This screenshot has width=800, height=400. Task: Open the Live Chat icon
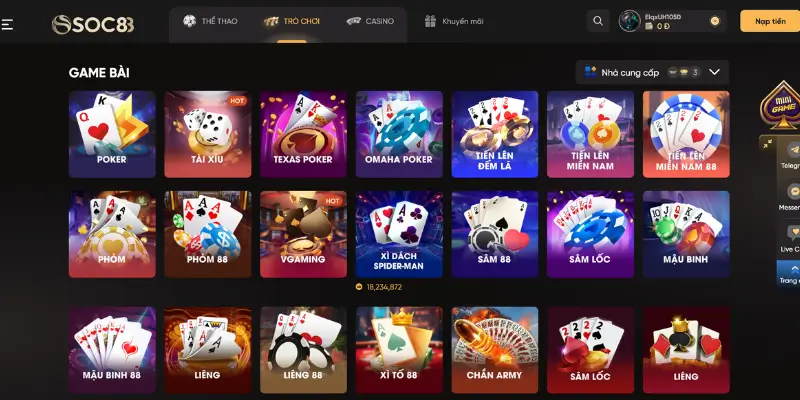[792, 239]
